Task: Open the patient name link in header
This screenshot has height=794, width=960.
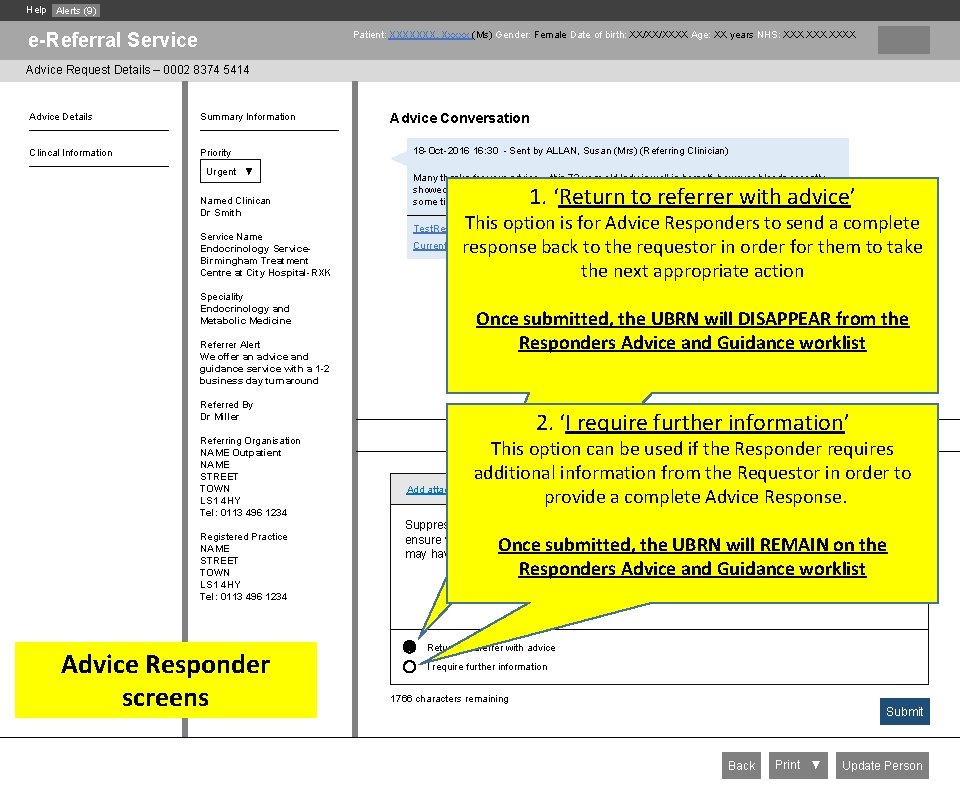Action: (429, 35)
